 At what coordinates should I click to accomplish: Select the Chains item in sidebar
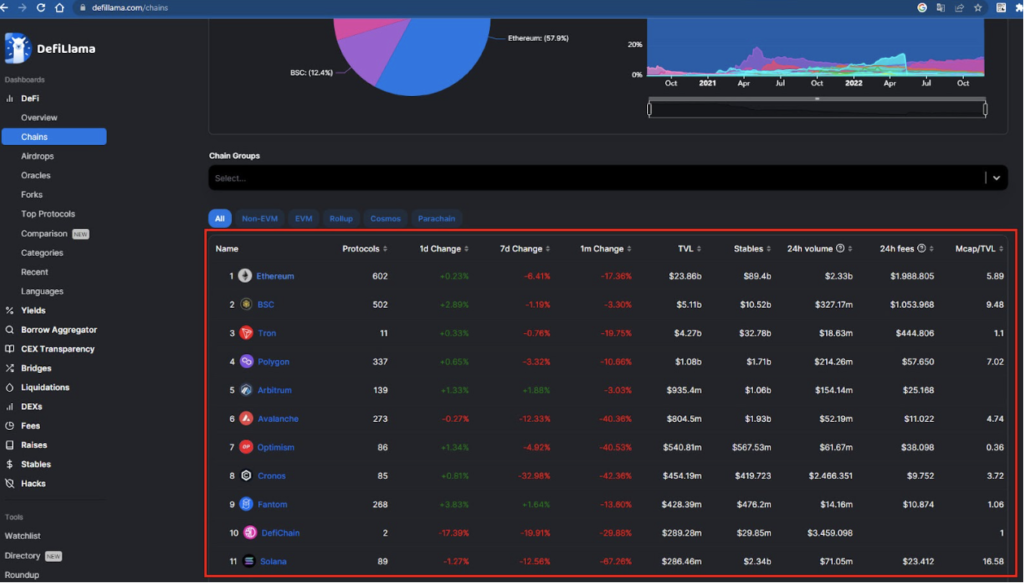point(54,136)
